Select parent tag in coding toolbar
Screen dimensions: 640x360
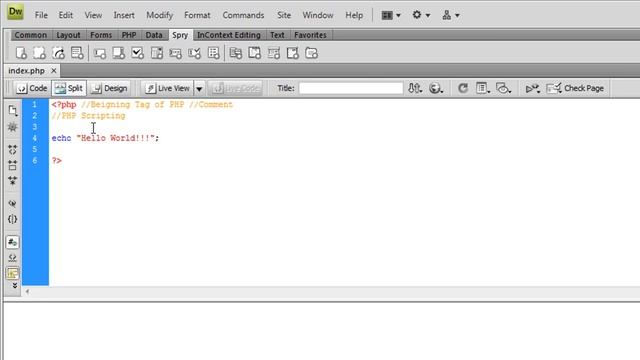(13, 203)
